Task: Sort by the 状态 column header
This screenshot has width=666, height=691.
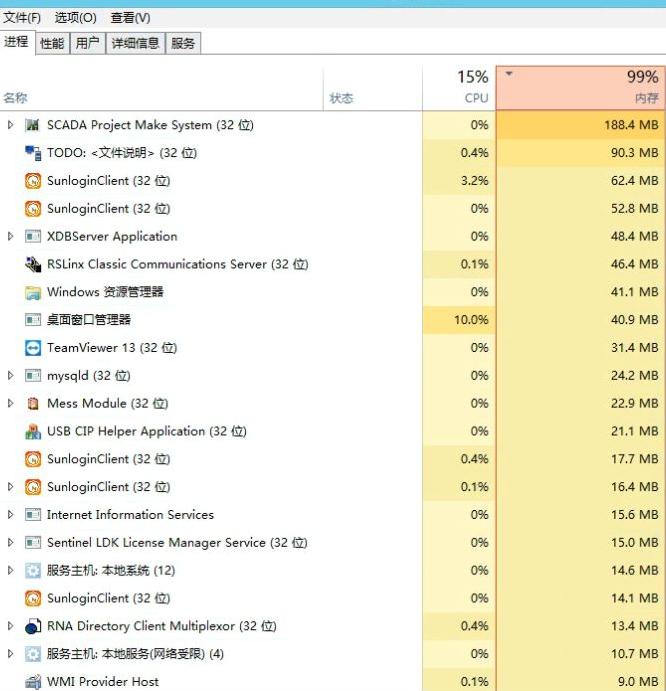Action: point(372,88)
